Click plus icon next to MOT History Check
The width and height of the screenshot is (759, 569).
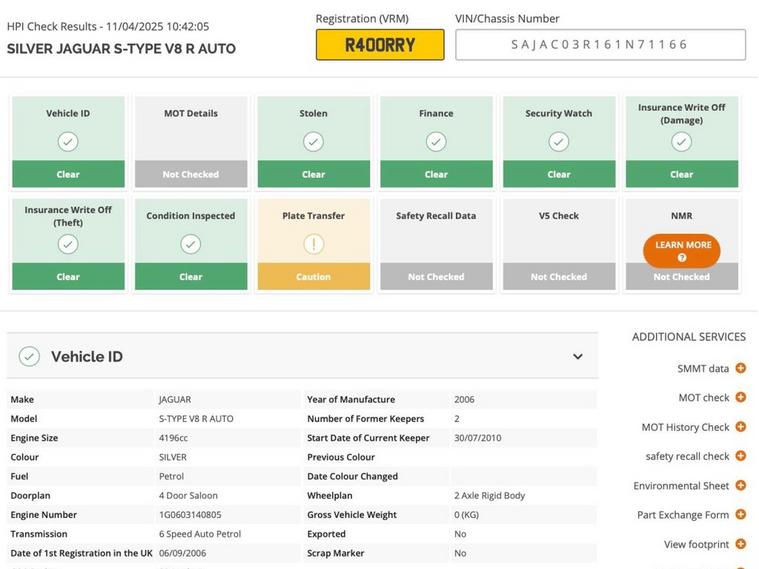pyautogui.click(x=741, y=427)
